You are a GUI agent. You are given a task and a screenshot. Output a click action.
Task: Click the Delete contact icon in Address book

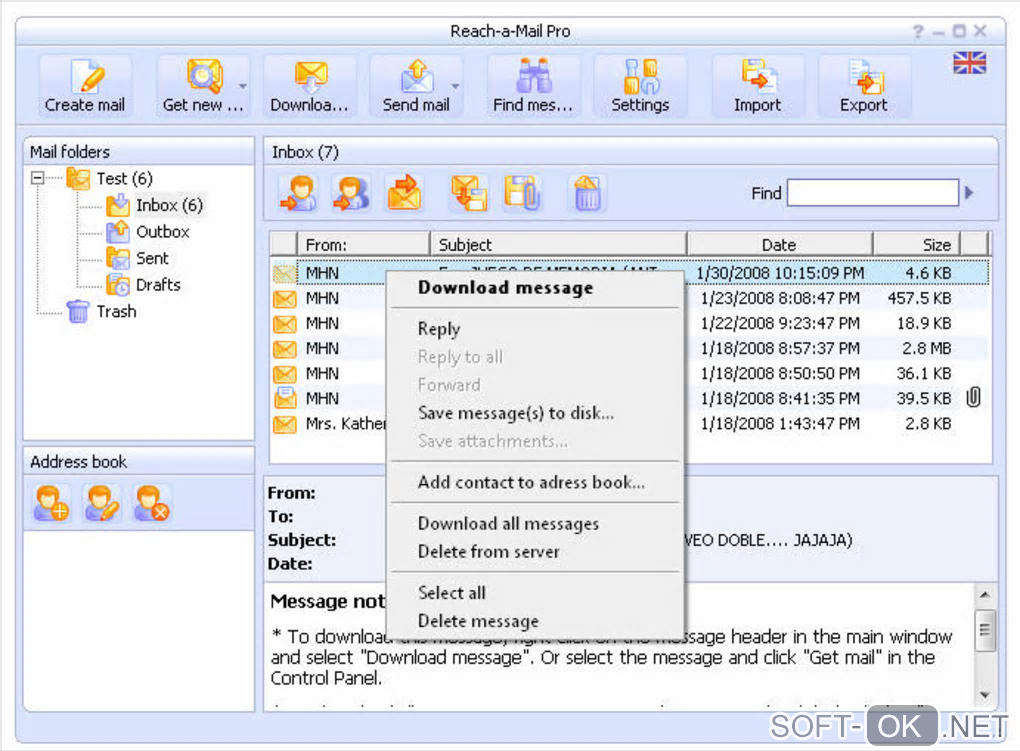point(152,503)
